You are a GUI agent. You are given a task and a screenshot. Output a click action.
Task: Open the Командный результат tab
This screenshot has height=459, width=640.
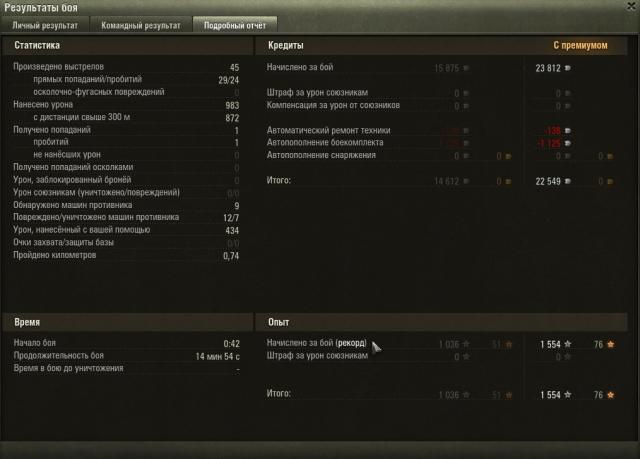coord(141,25)
